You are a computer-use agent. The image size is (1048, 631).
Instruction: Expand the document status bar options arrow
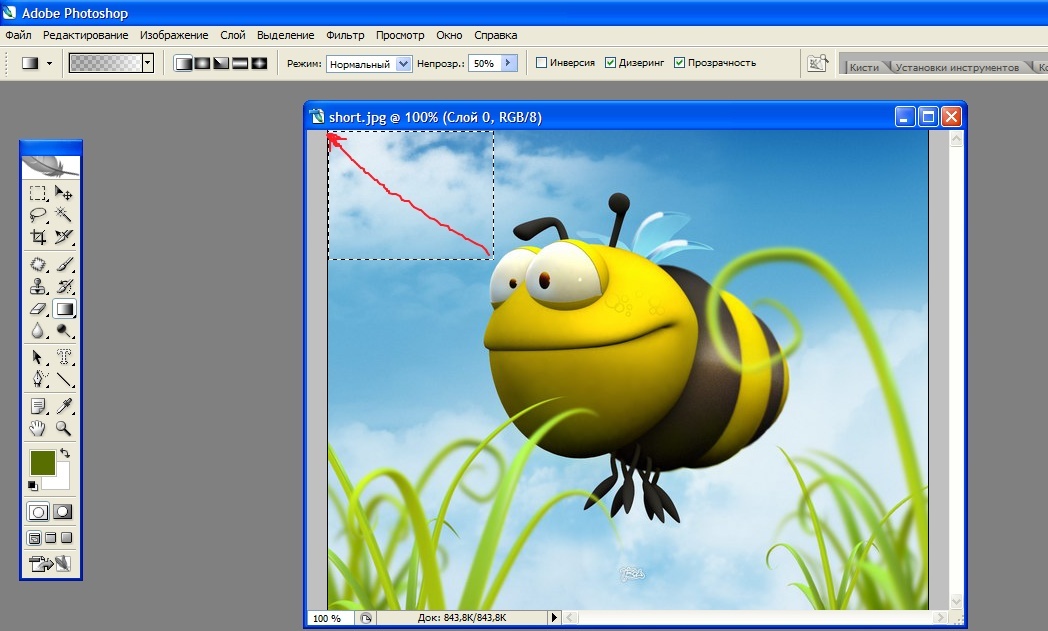pyautogui.click(x=553, y=618)
